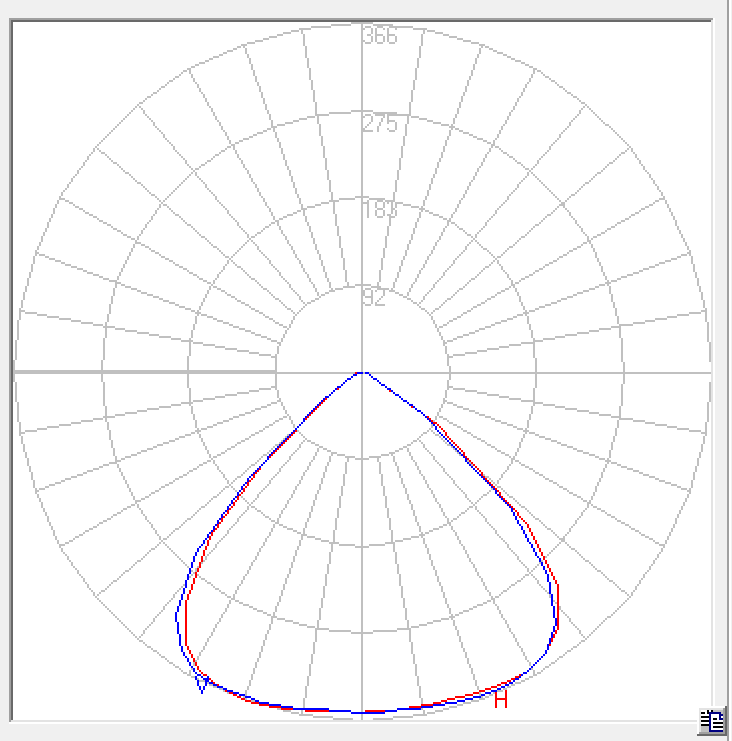
Task: Click the lowest point of the blue curve
Action: click(360, 713)
